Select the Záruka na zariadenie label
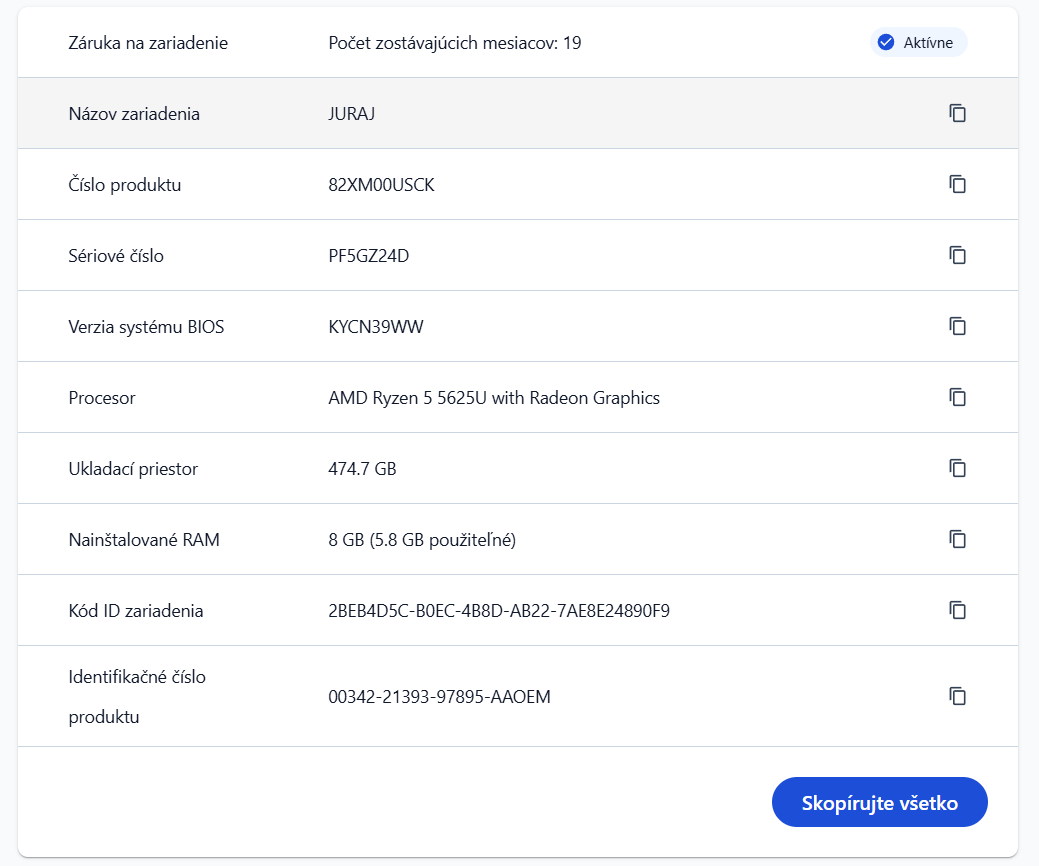 [x=148, y=43]
